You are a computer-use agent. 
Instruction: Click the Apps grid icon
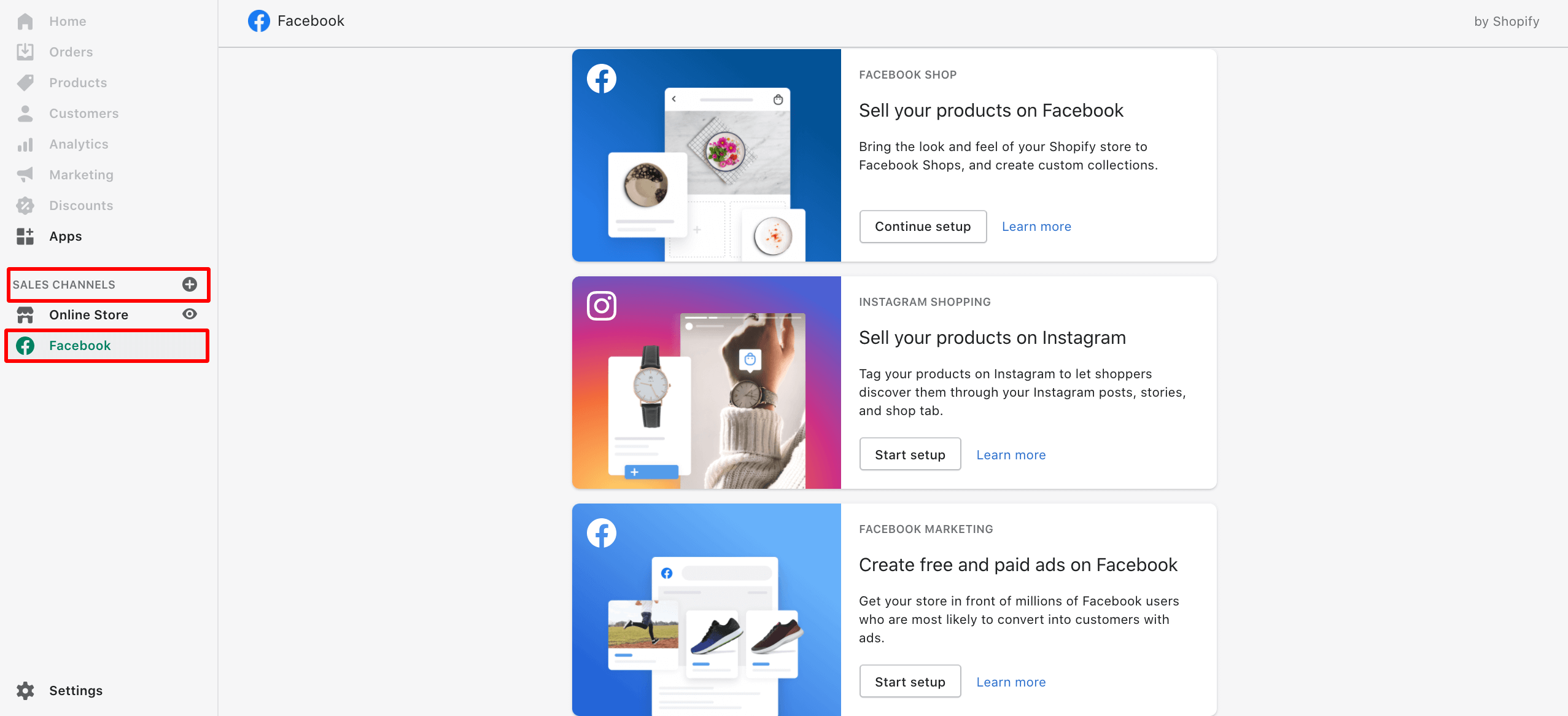[x=25, y=236]
